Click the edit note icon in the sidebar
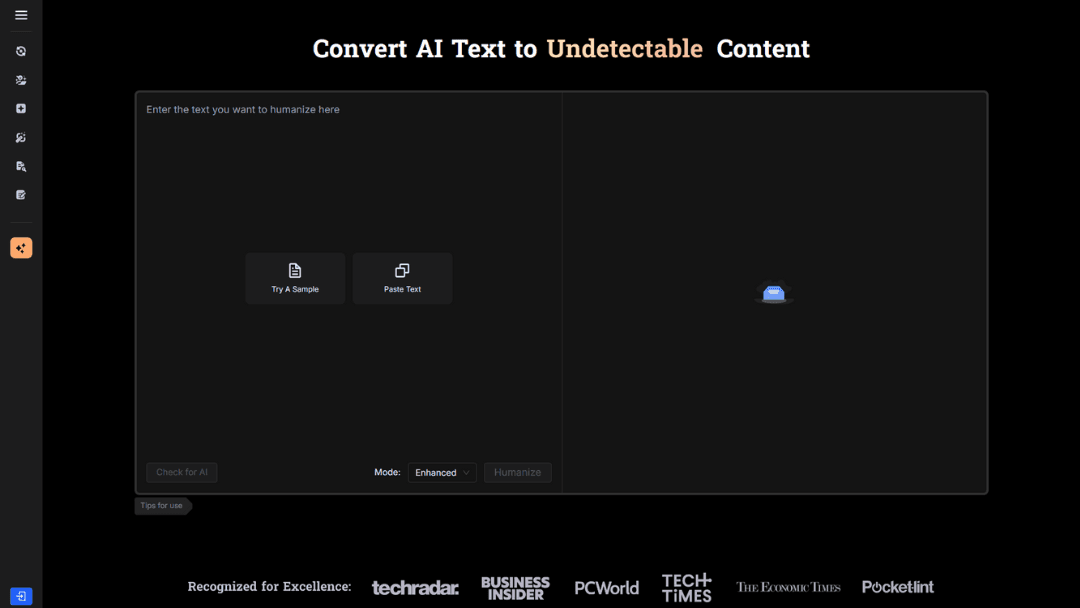Screen dimensions: 1080x608 click(21, 195)
